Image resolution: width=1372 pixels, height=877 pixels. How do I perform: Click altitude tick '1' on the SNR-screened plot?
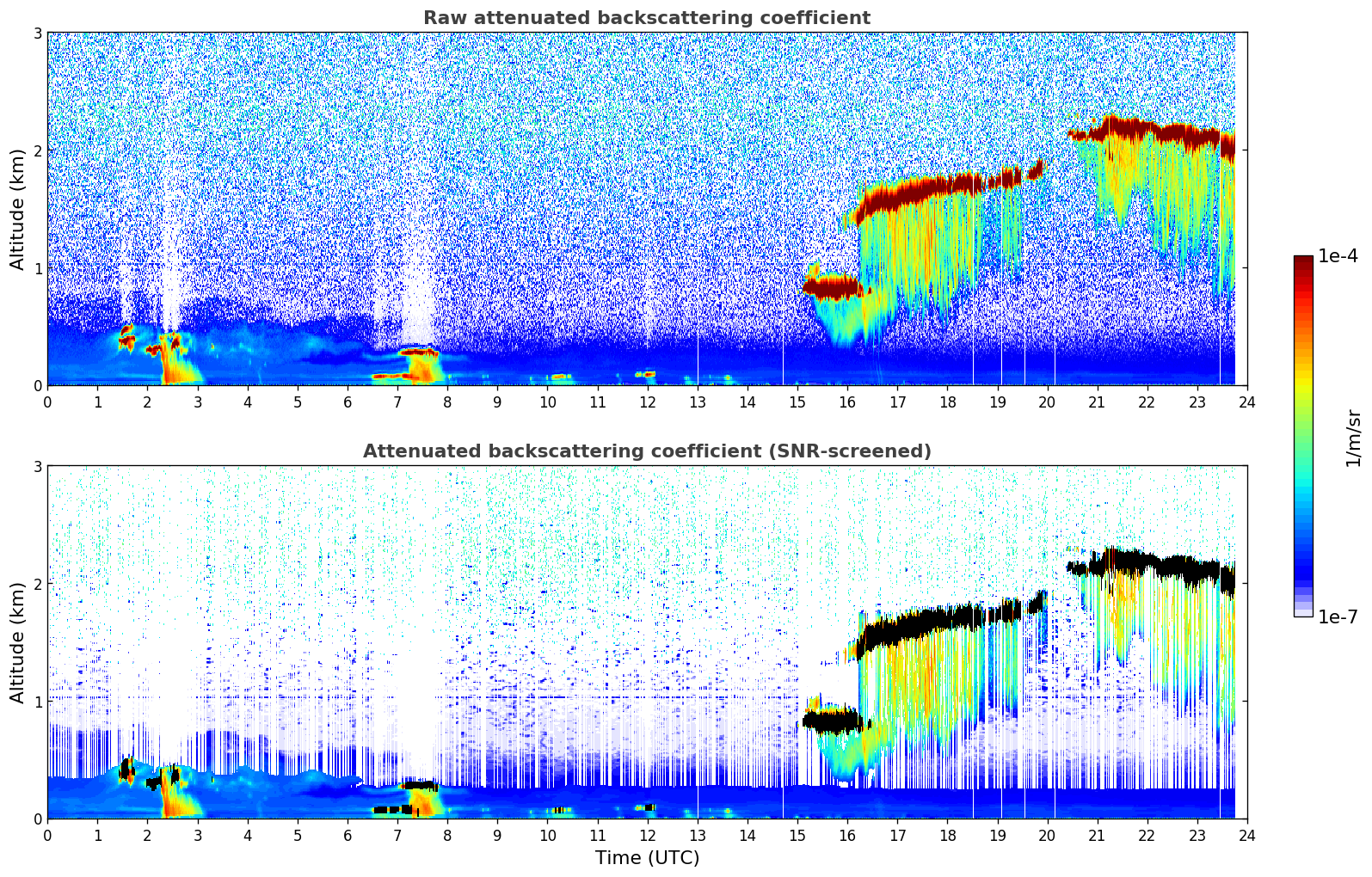38,702
